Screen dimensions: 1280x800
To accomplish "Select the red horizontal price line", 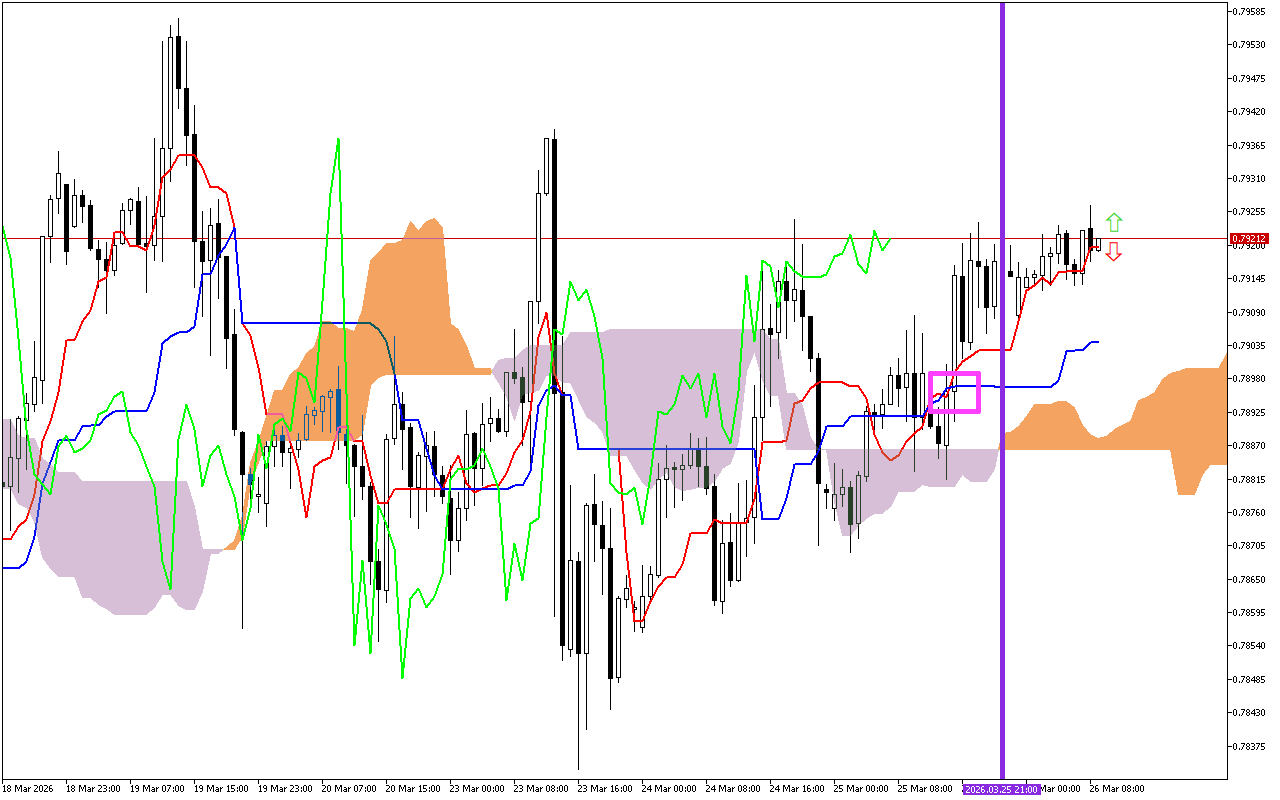I will [x=600, y=239].
